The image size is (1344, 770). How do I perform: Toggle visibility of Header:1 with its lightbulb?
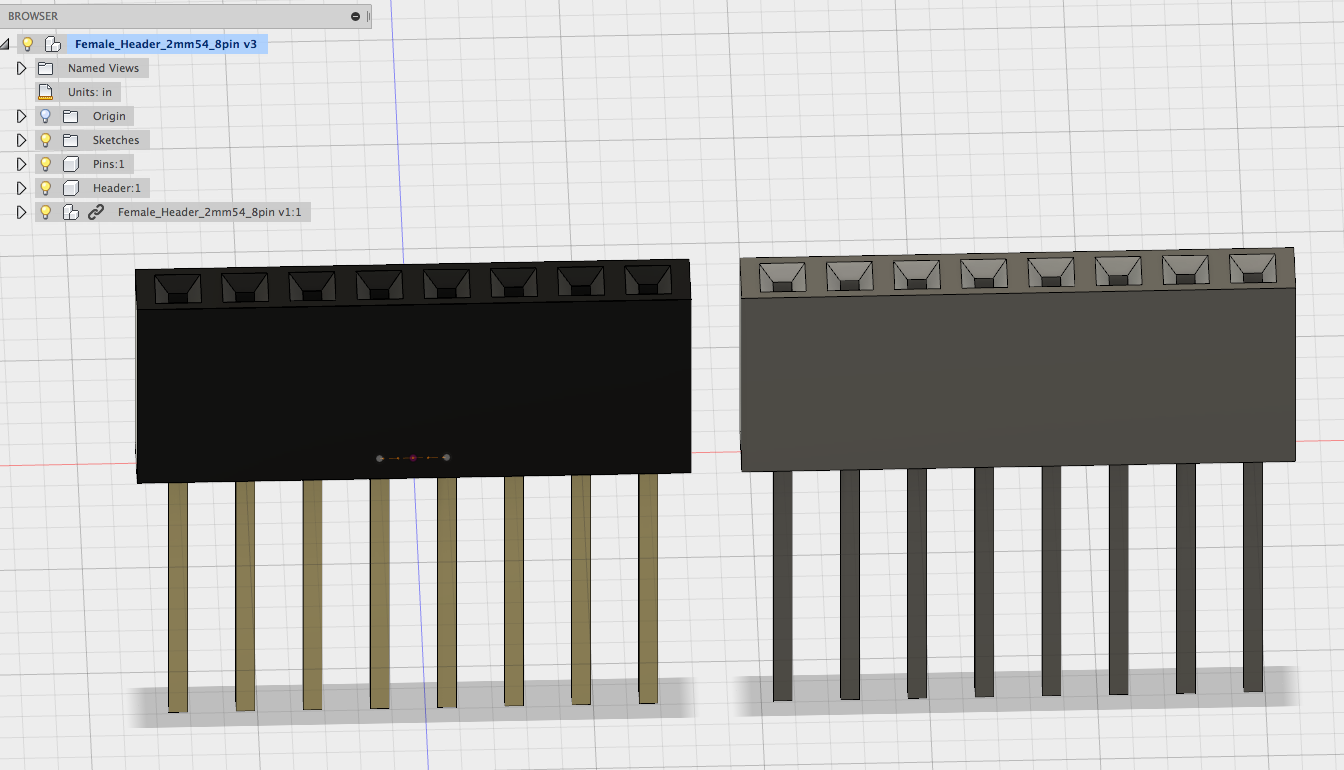point(45,187)
